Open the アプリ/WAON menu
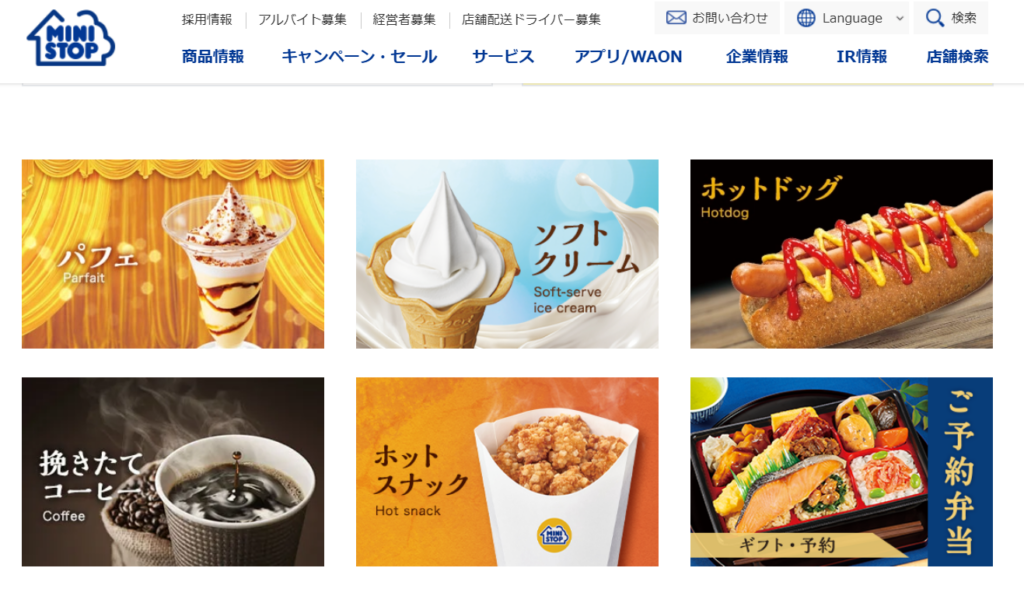 tap(628, 57)
